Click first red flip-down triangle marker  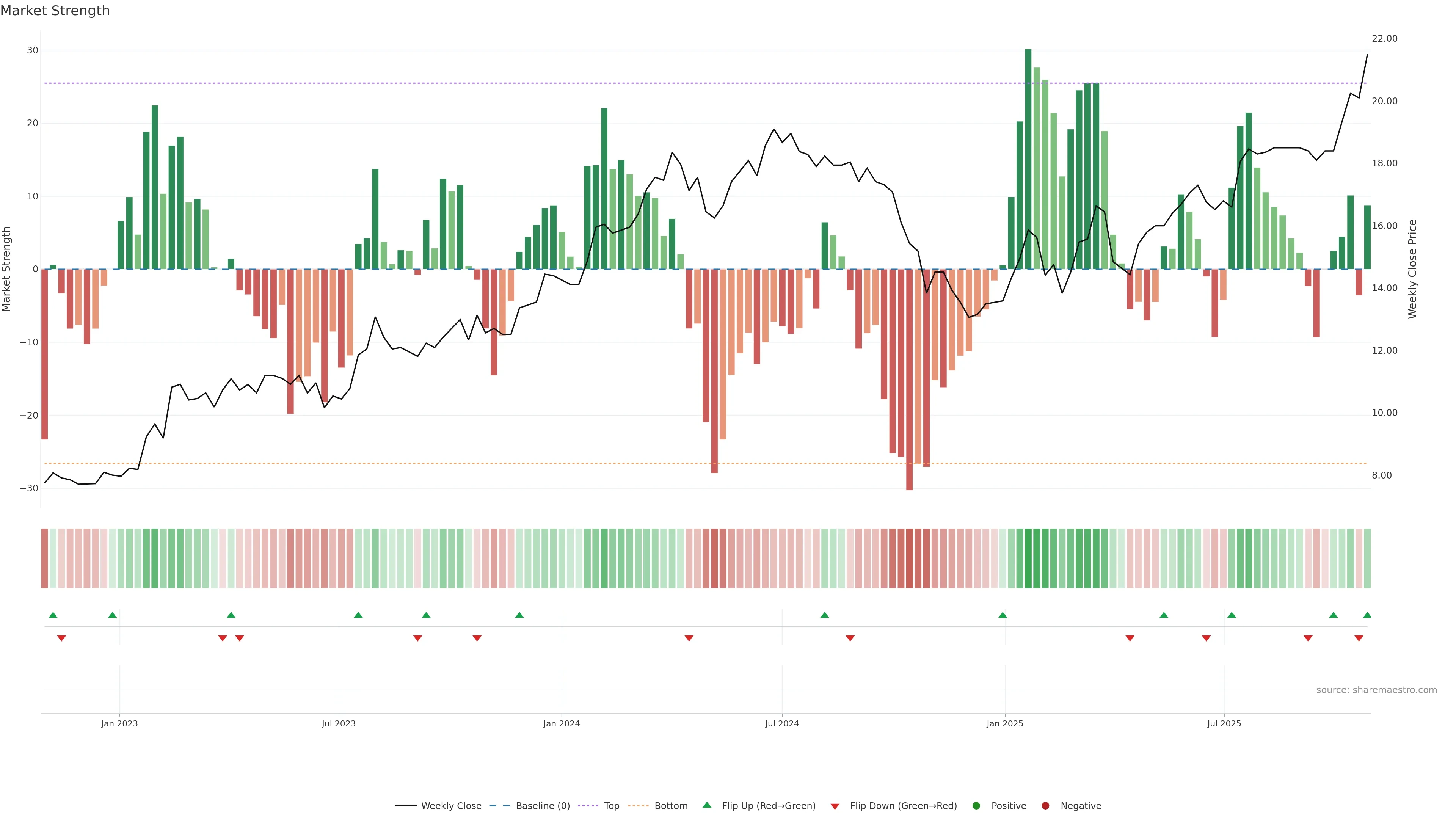tap(61, 638)
